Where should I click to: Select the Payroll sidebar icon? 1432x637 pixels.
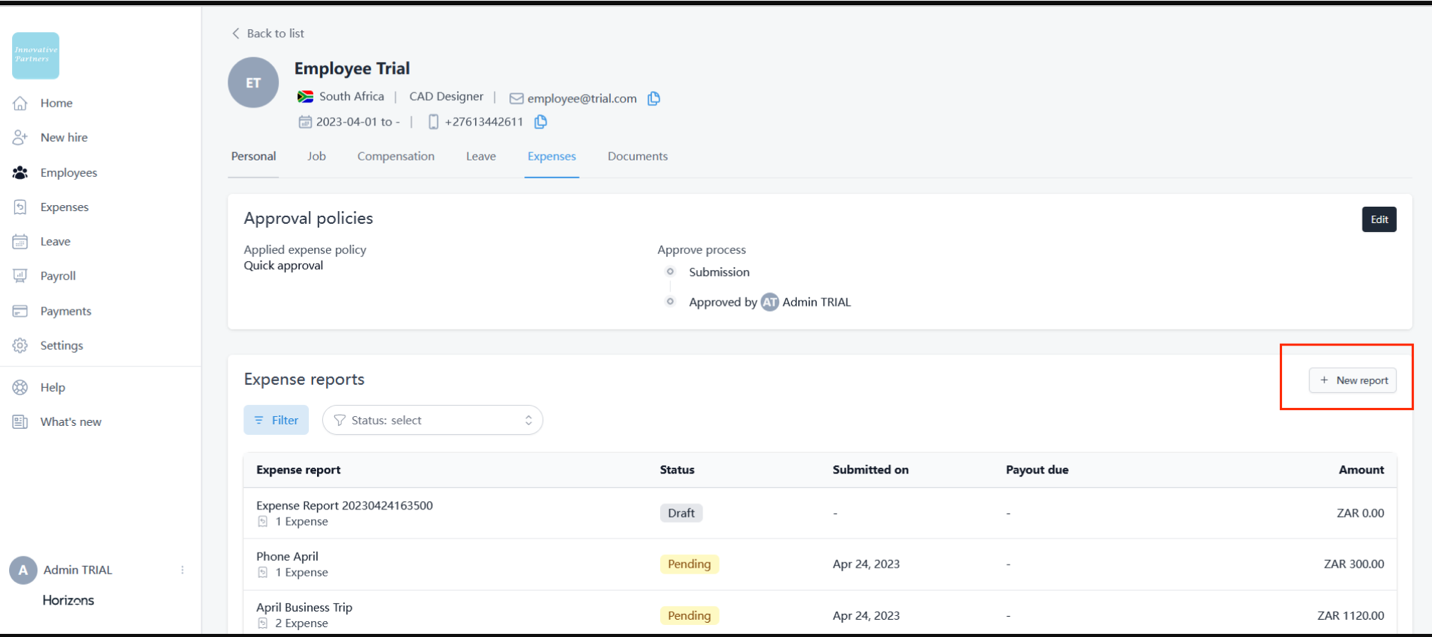[20, 276]
